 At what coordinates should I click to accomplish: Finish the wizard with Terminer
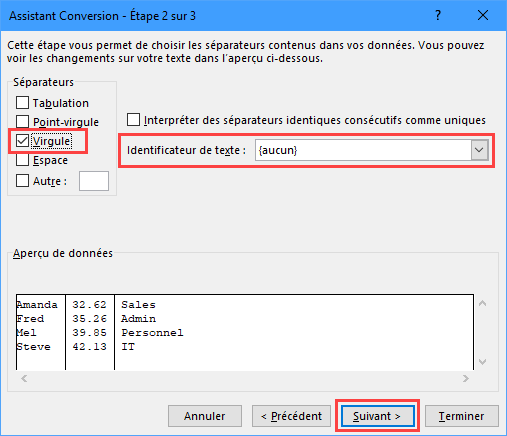pos(462,416)
